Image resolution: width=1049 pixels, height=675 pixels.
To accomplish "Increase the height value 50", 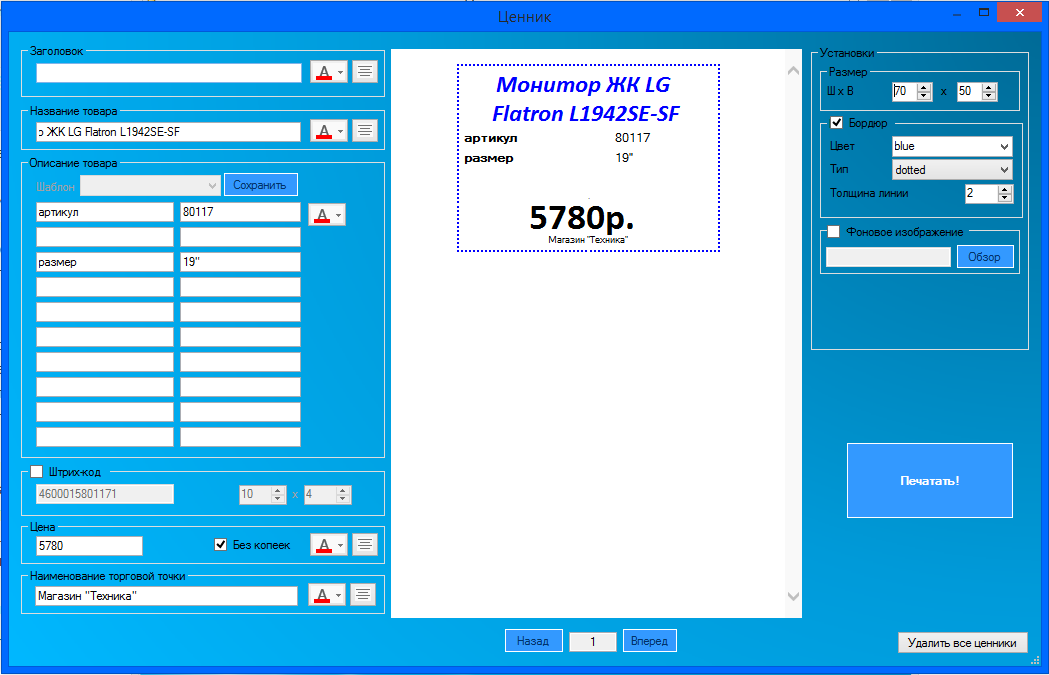I will click(x=989, y=87).
